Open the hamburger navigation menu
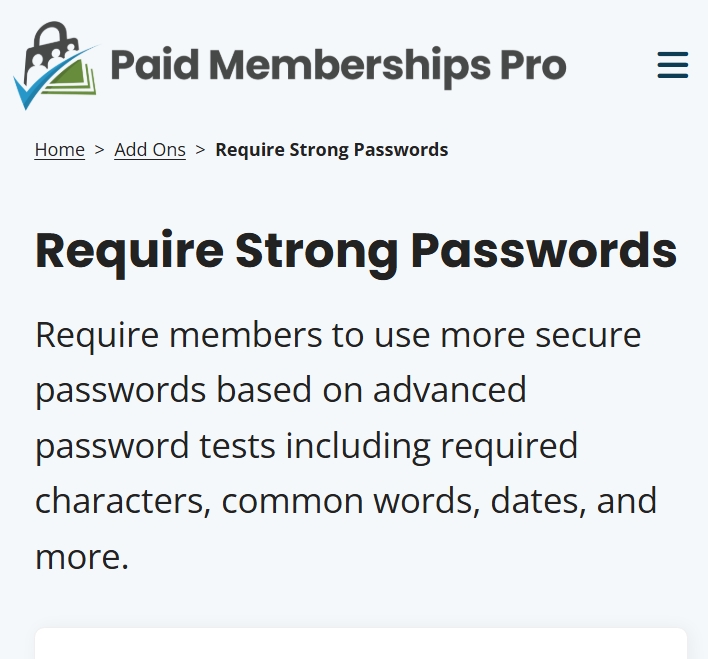708x659 pixels. click(673, 65)
